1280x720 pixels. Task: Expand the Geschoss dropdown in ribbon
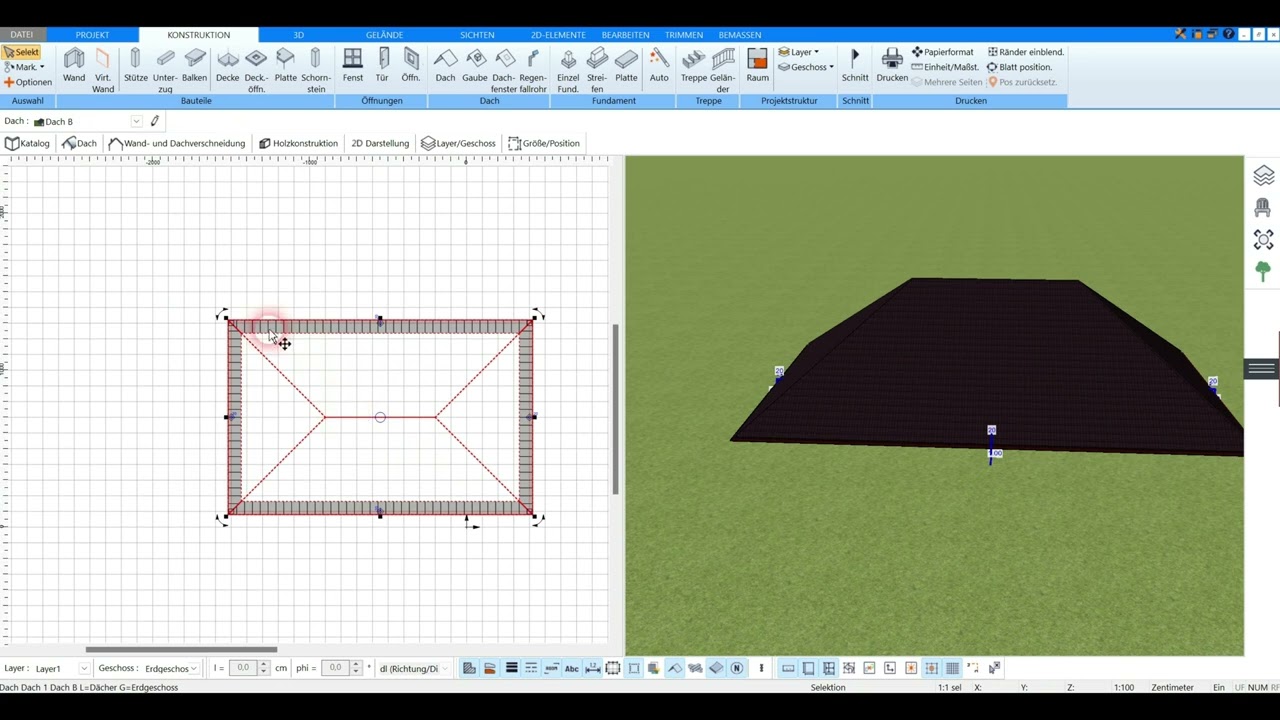806,67
